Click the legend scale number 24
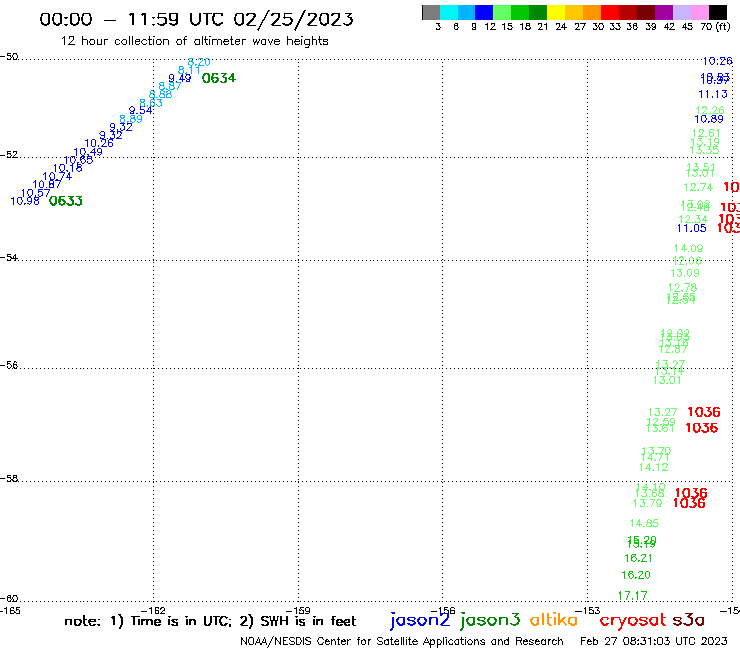Screen dimensions: 740x650 [561, 26]
